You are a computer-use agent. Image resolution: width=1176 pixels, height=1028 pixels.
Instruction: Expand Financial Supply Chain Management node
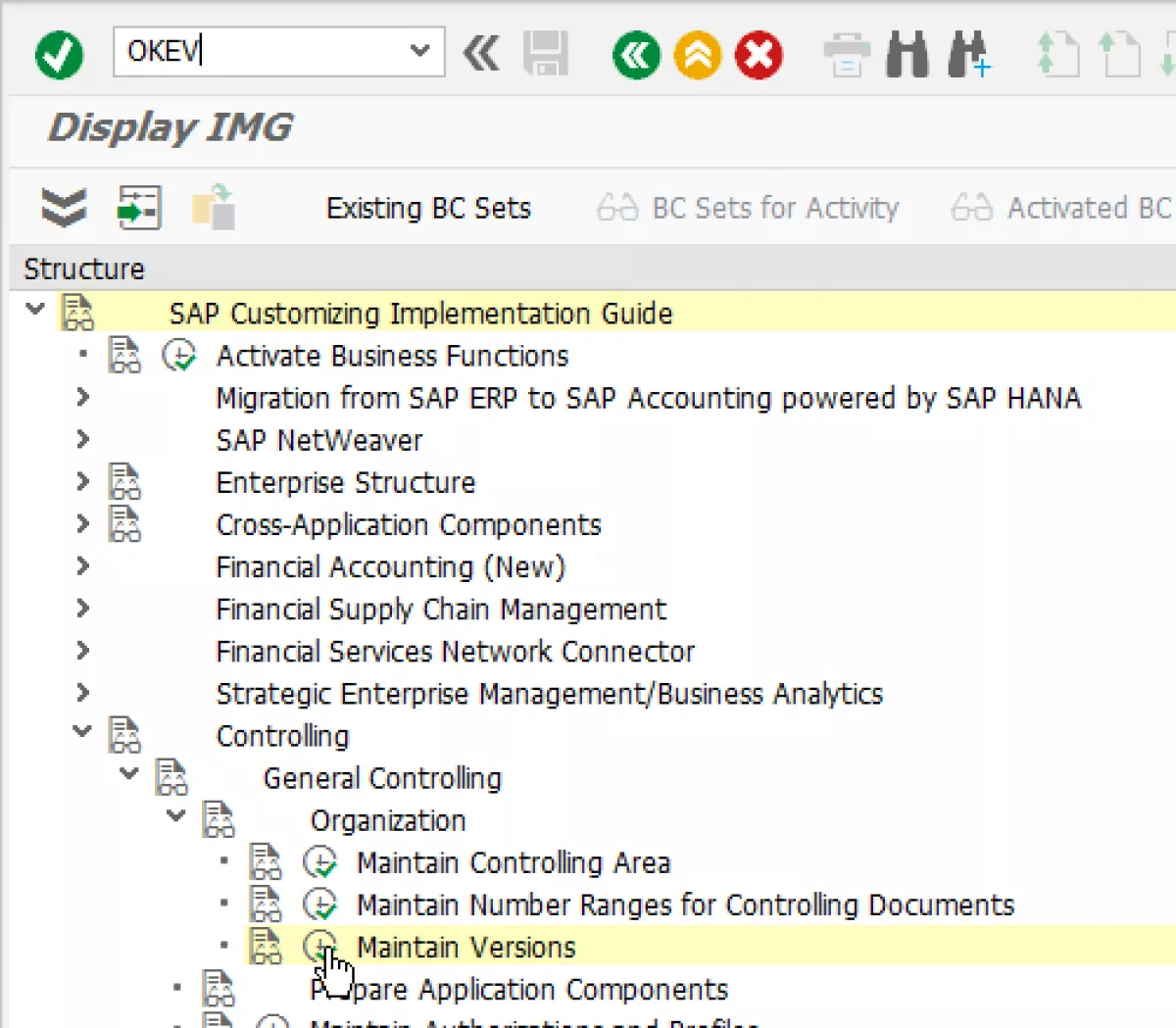82,608
